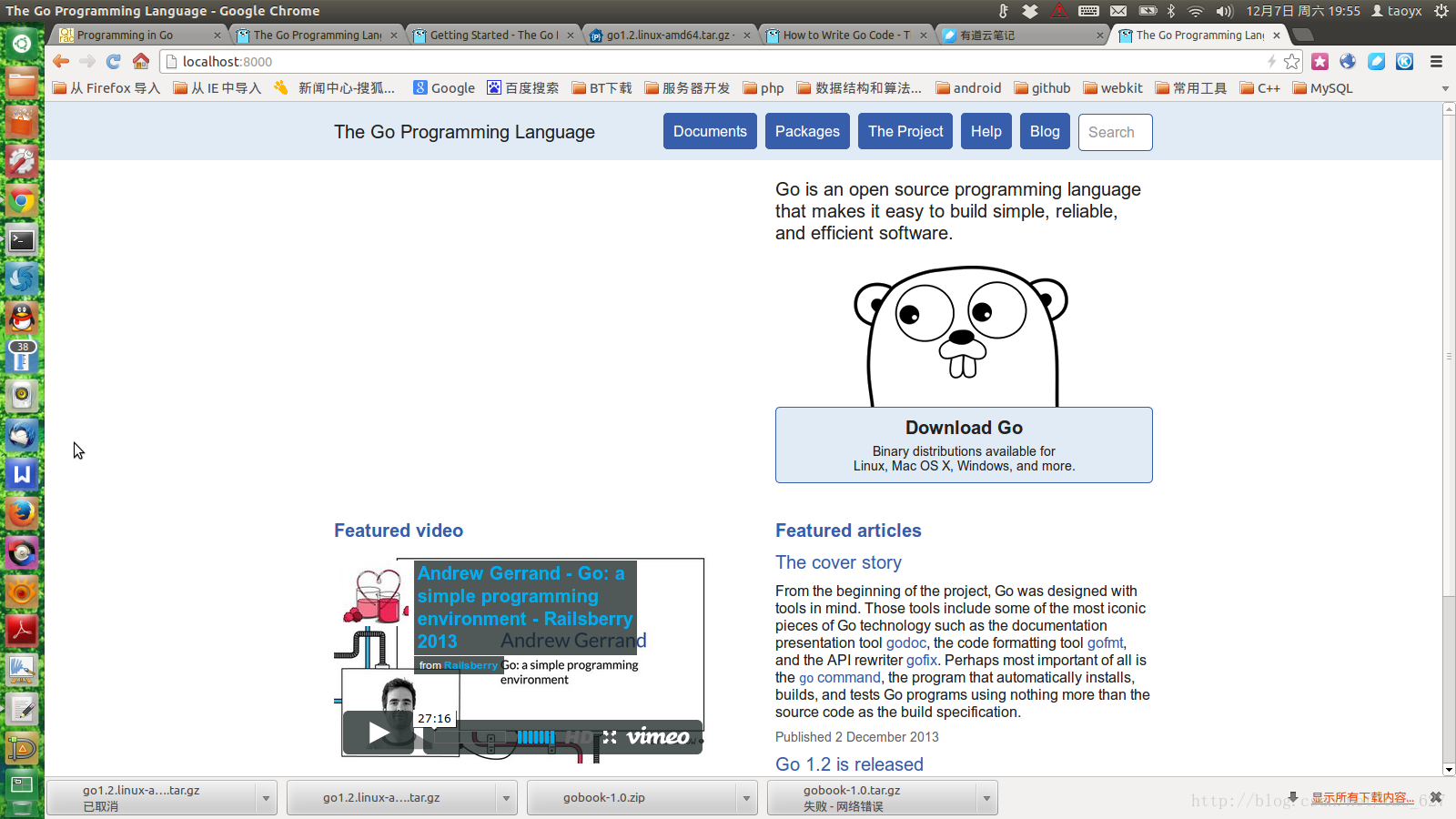Open the Google bookmark
The image size is (1456, 819).
point(444,88)
